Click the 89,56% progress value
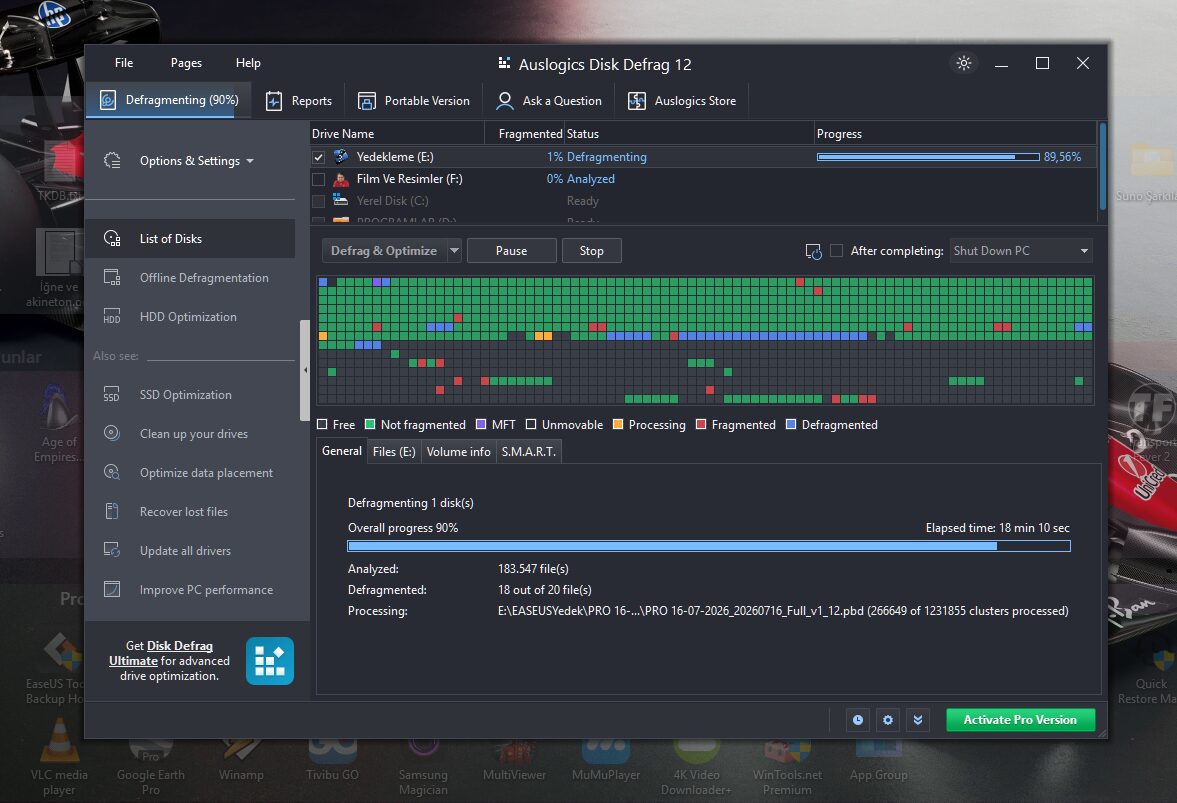1177x803 pixels. (1062, 157)
